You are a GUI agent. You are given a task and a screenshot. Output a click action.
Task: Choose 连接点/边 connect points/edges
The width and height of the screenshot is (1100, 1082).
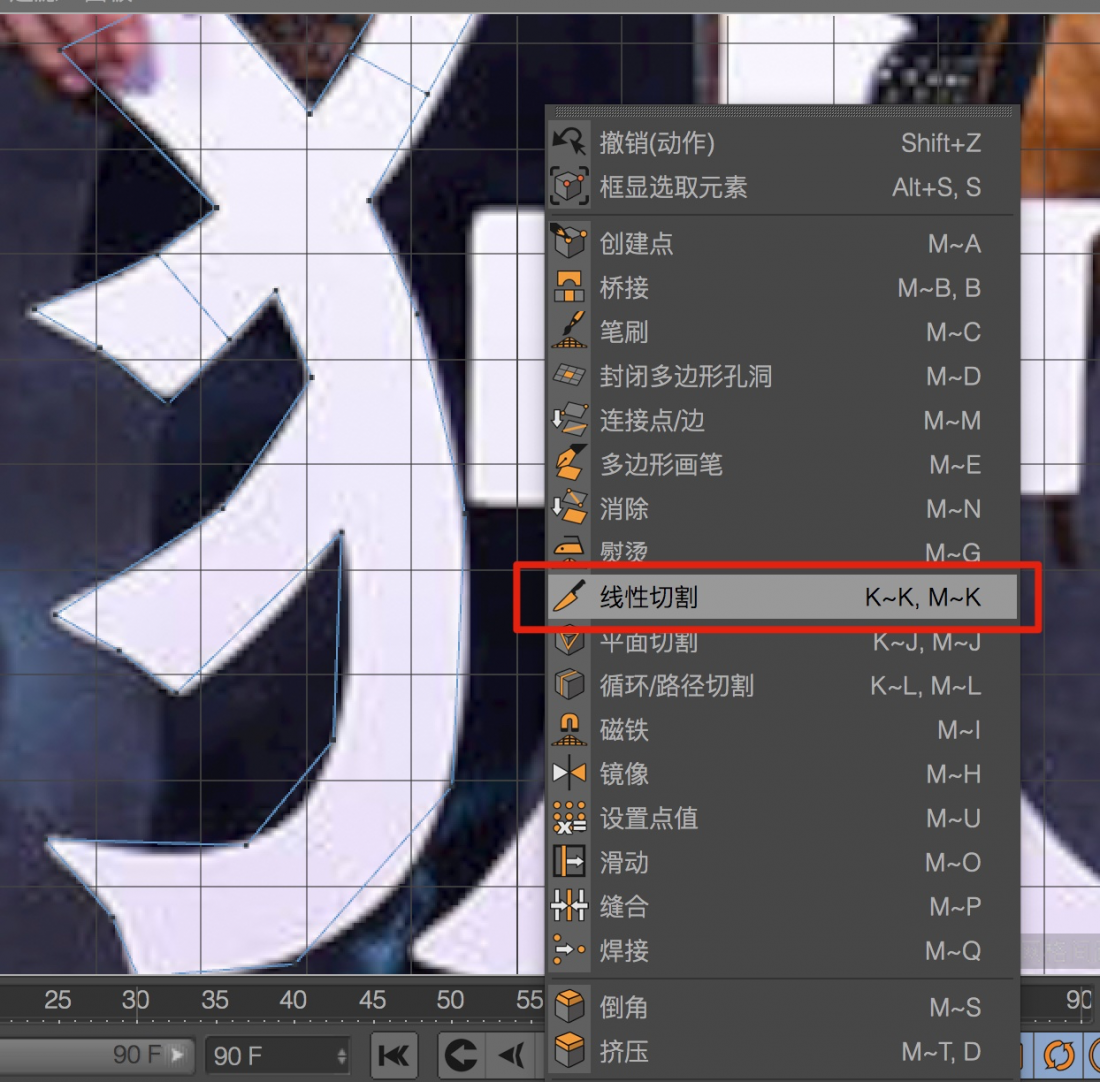652,421
